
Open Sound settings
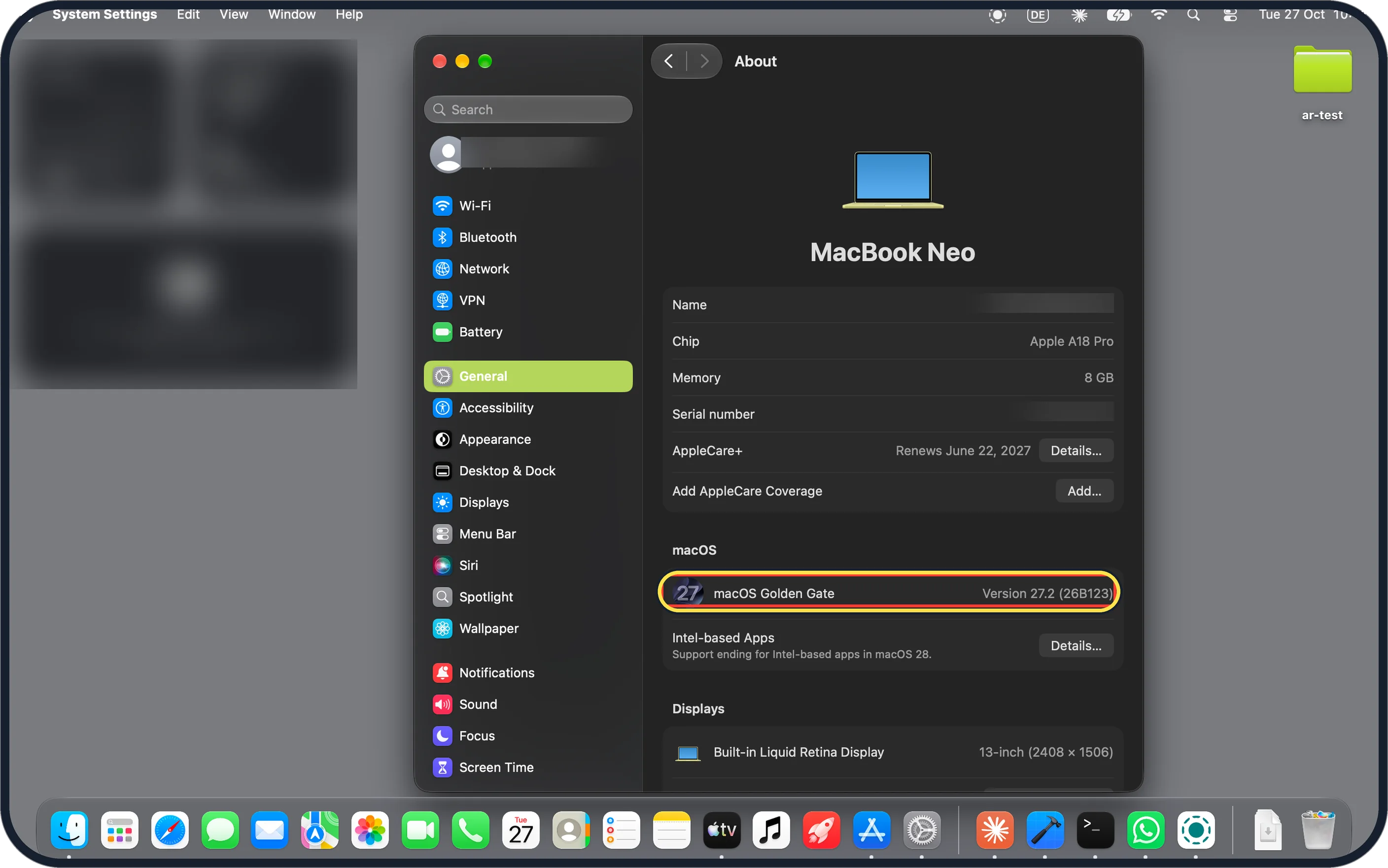pyautogui.click(x=528, y=704)
